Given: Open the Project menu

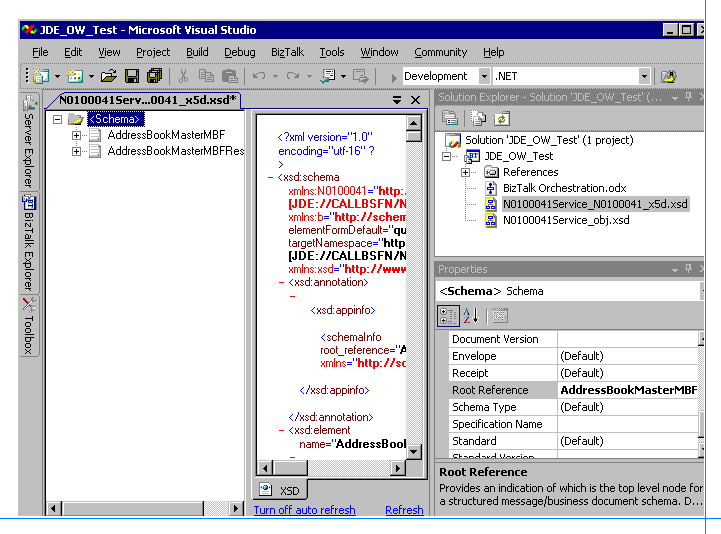Looking at the screenshot, I should tap(153, 52).
